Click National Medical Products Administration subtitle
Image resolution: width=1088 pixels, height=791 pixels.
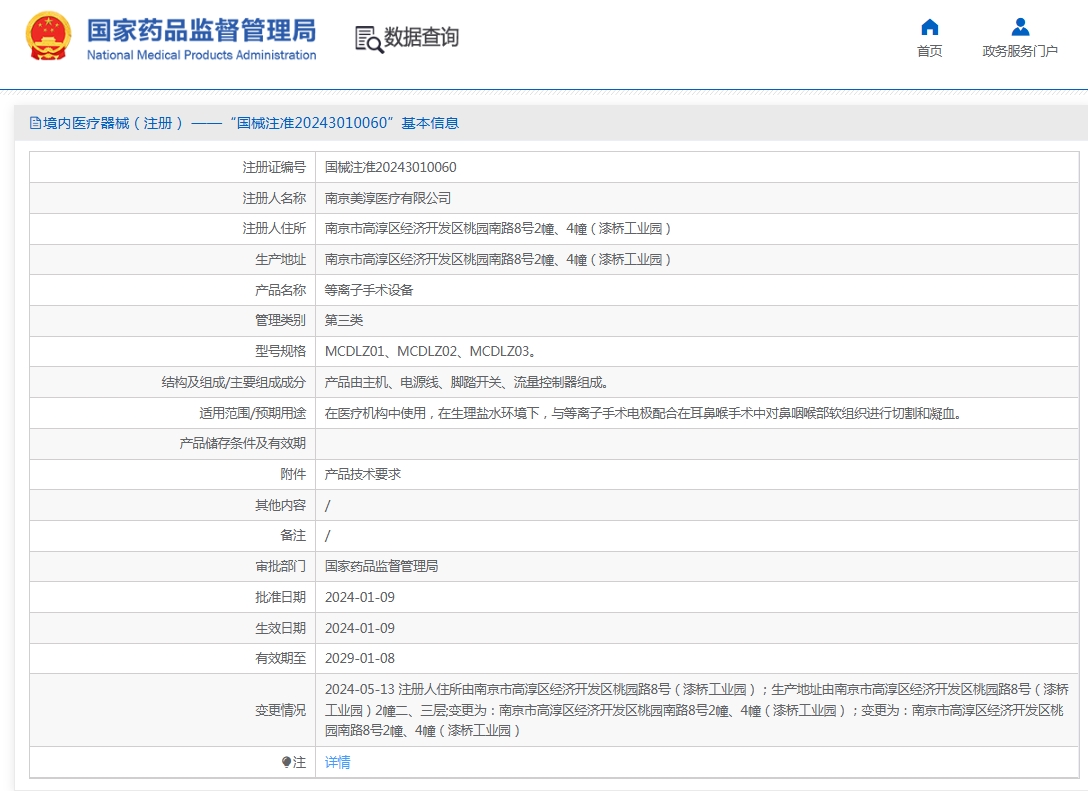pos(201,55)
